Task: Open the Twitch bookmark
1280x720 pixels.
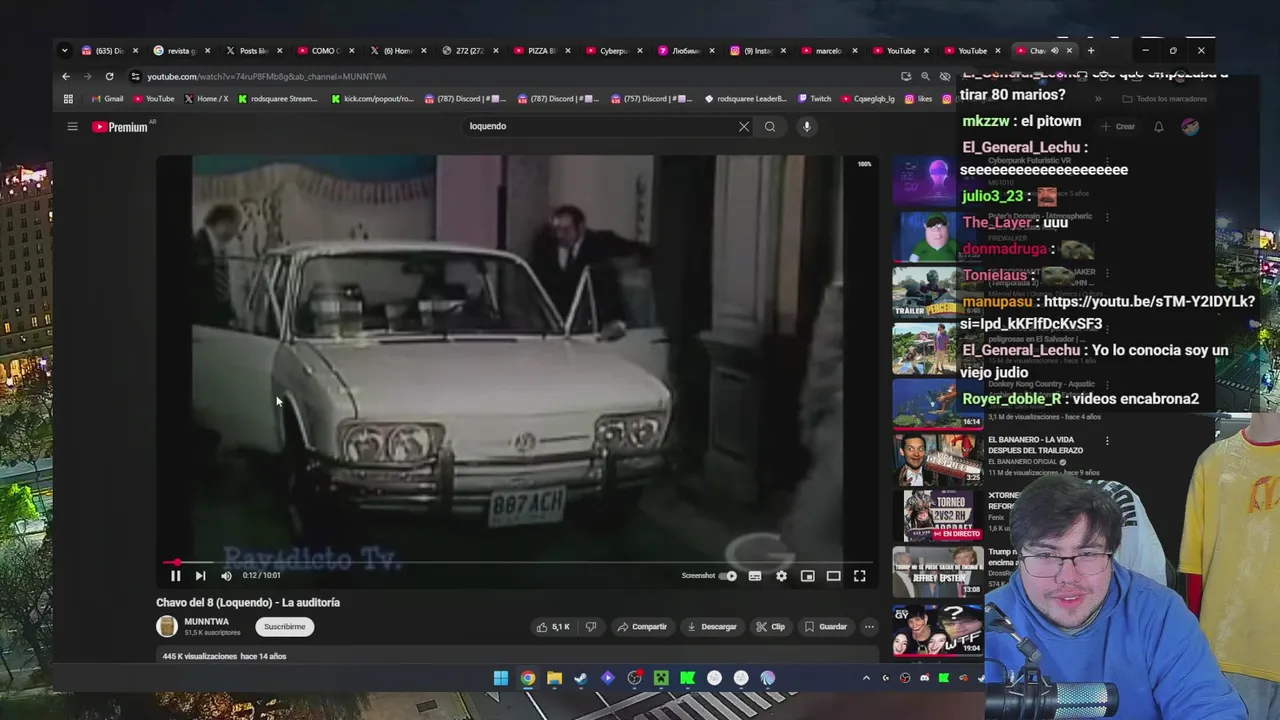Action: 814,99
